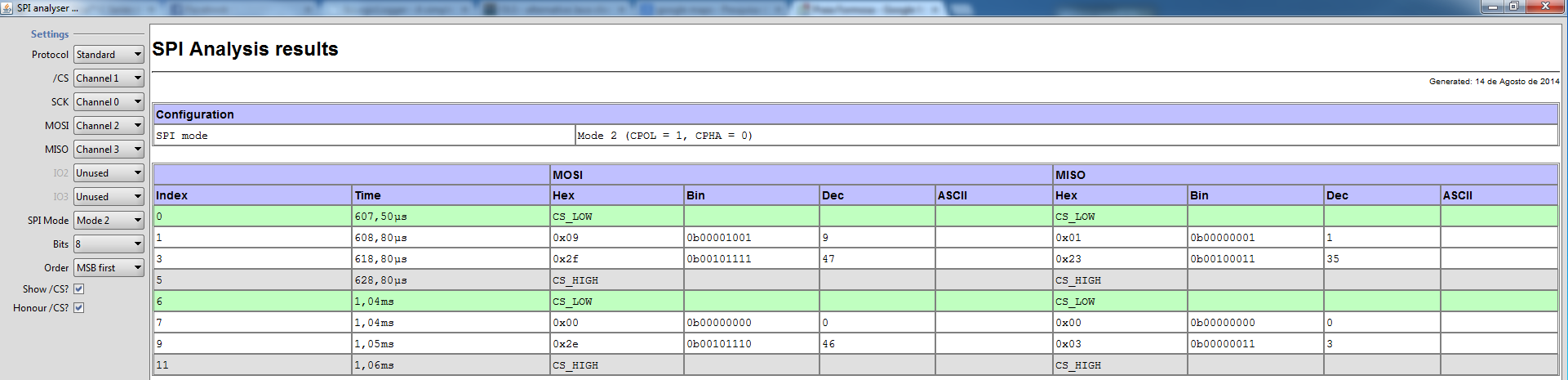Open the MISO channel dropdown
Image resolution: width=1568 pixels, height=380 pixels.
[x=109, y=150]
